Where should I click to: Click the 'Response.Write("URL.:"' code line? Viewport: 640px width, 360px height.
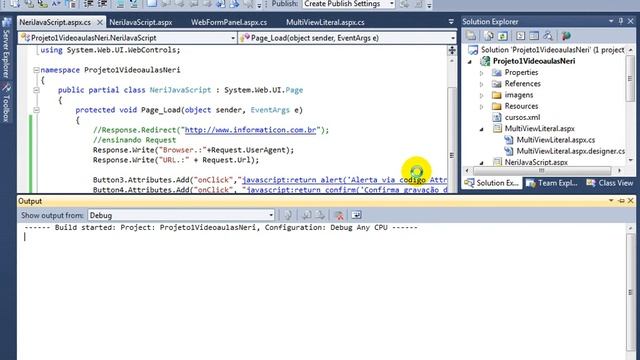(x=176, y=160)
